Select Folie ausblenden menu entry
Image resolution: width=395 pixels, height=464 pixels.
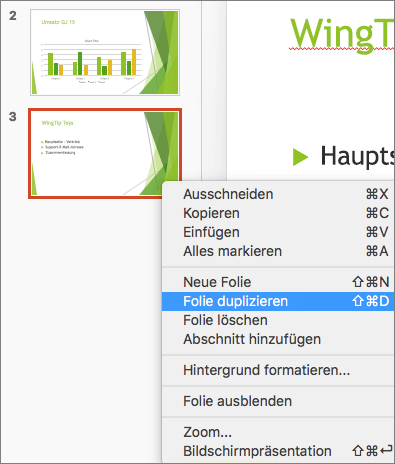point(278,401)
